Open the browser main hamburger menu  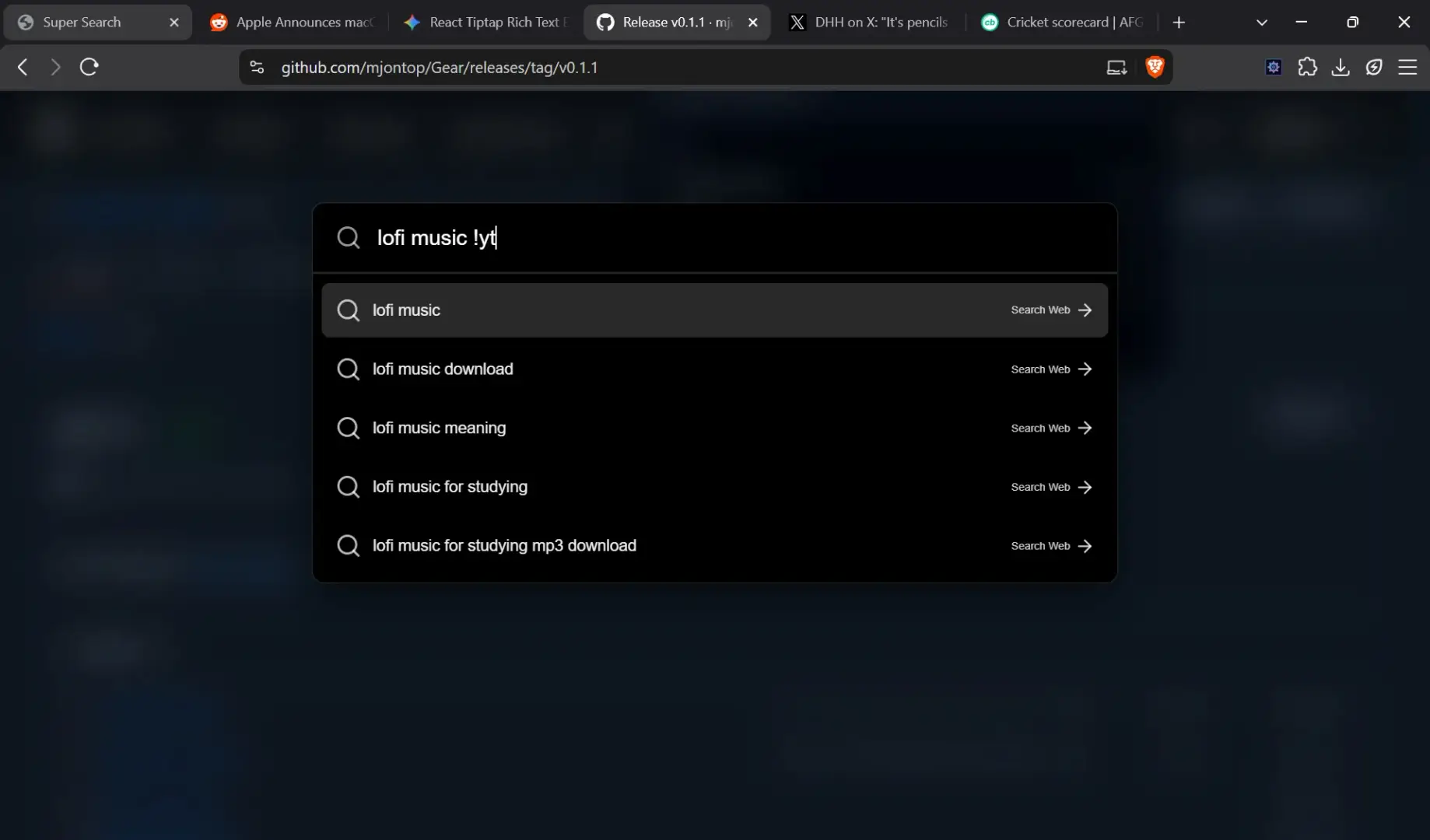pyautogui.click(x=1407, y=68)
